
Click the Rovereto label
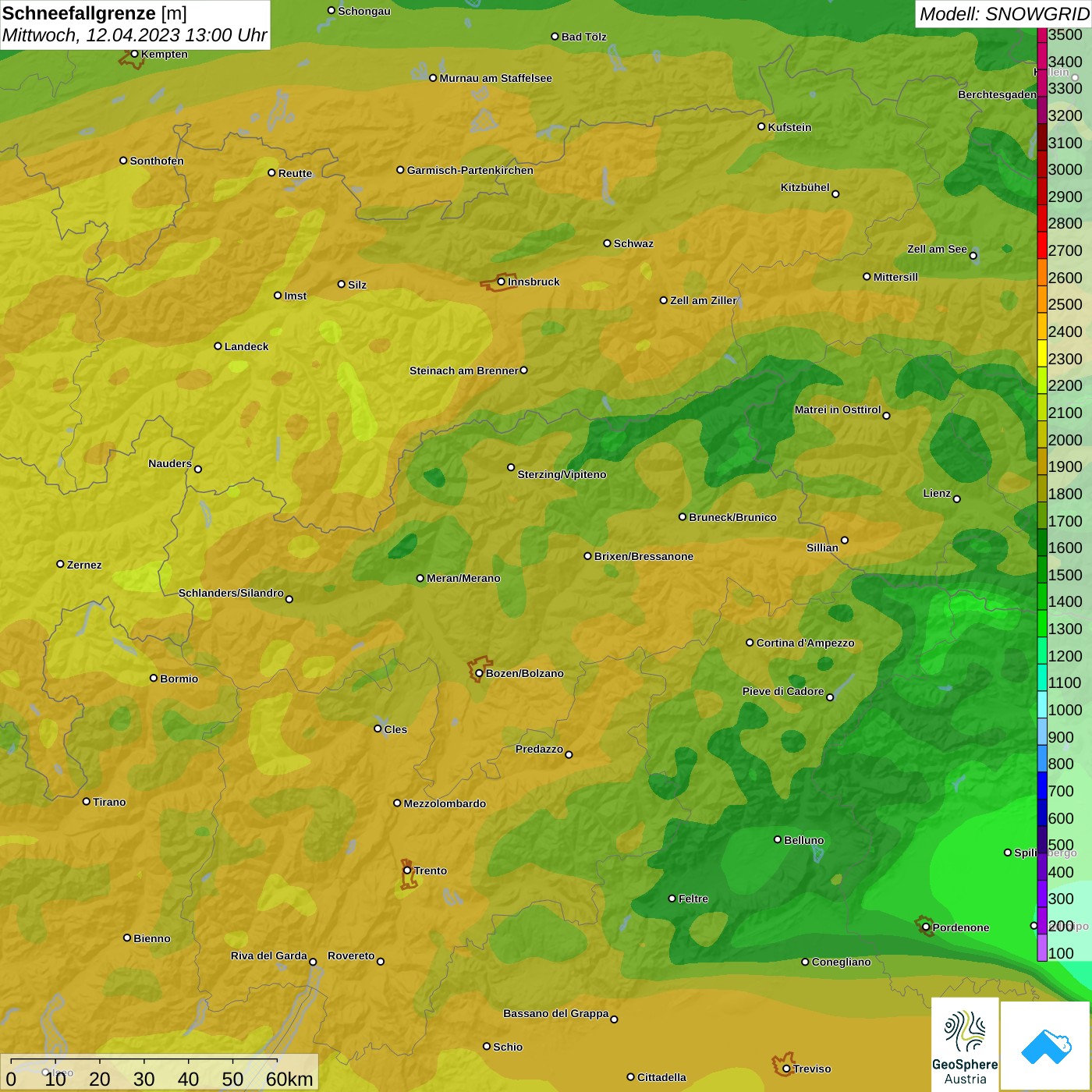tap(351, 955)
